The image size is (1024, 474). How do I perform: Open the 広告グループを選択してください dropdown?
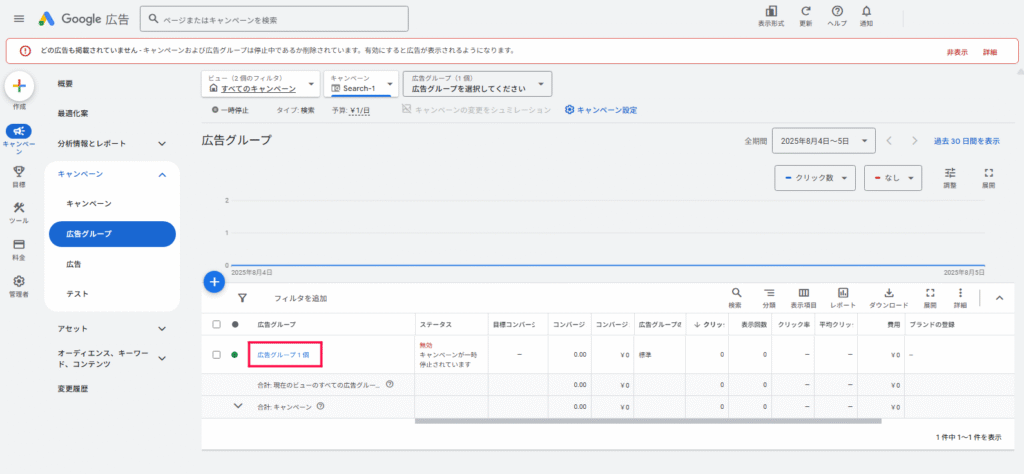click(477, 84)
